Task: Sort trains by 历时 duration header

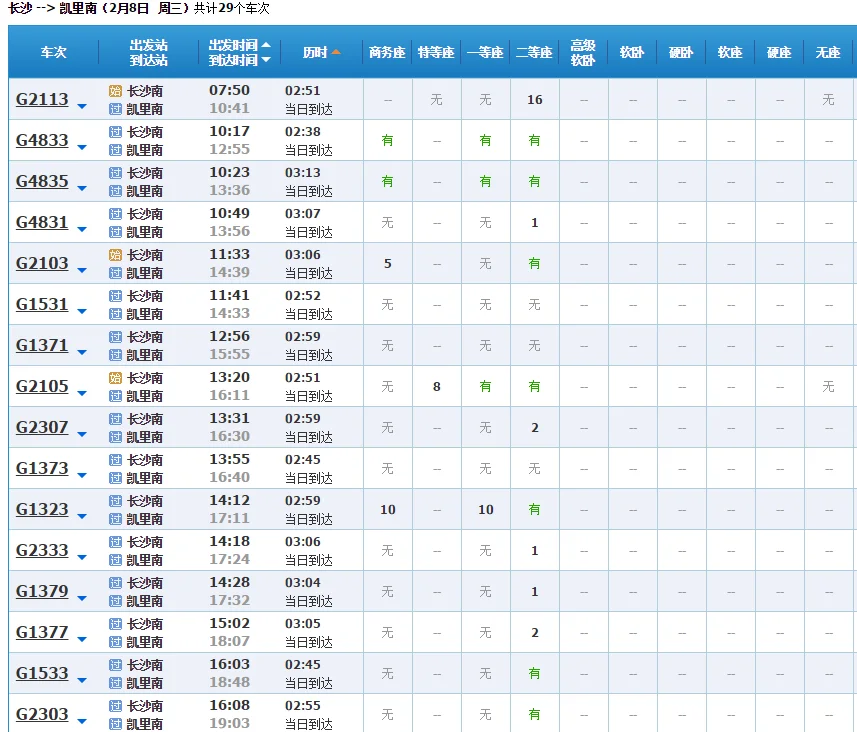Action: click(x=316, y=52)
